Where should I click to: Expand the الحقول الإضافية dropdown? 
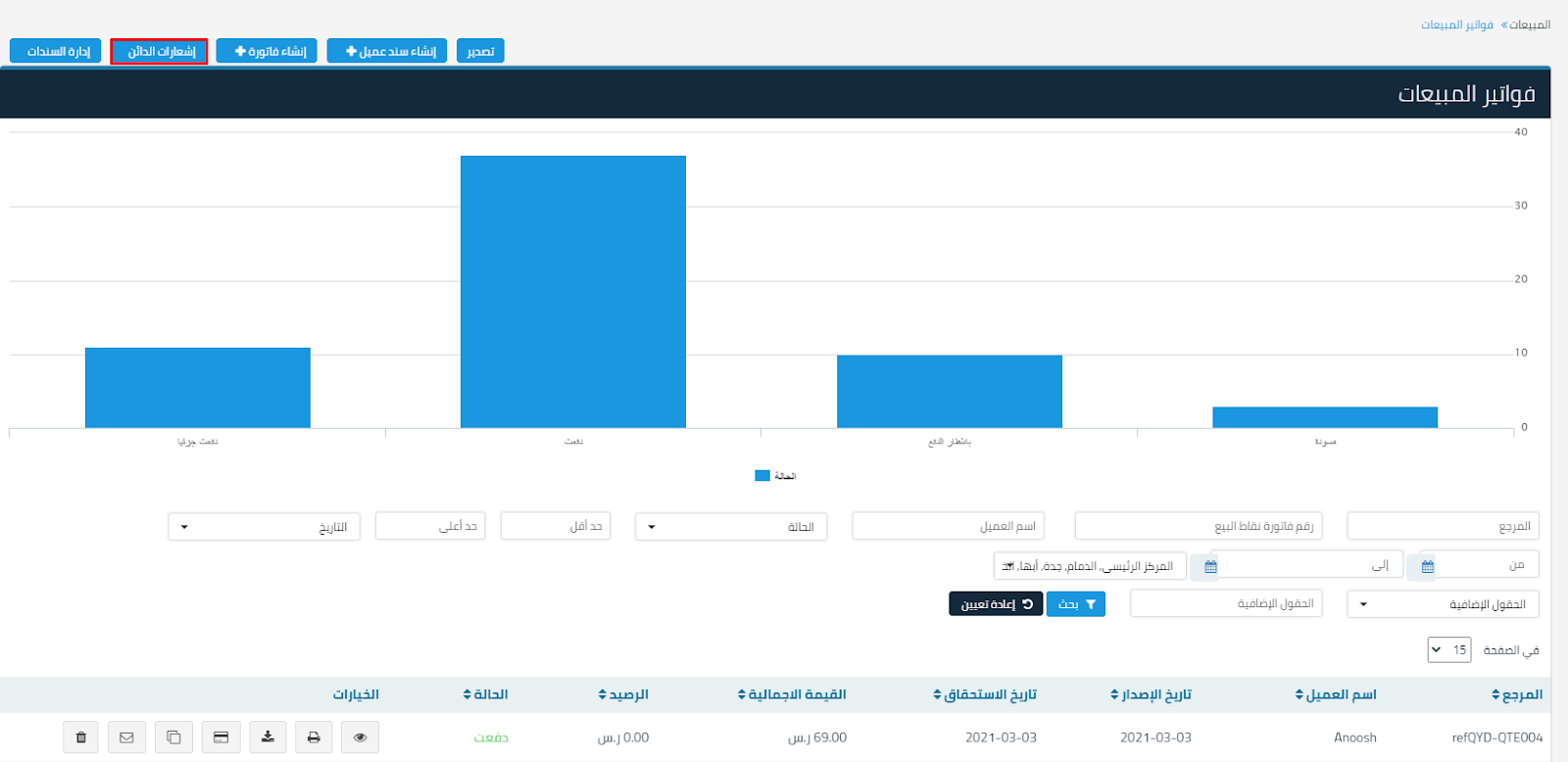click(1443, 604)
